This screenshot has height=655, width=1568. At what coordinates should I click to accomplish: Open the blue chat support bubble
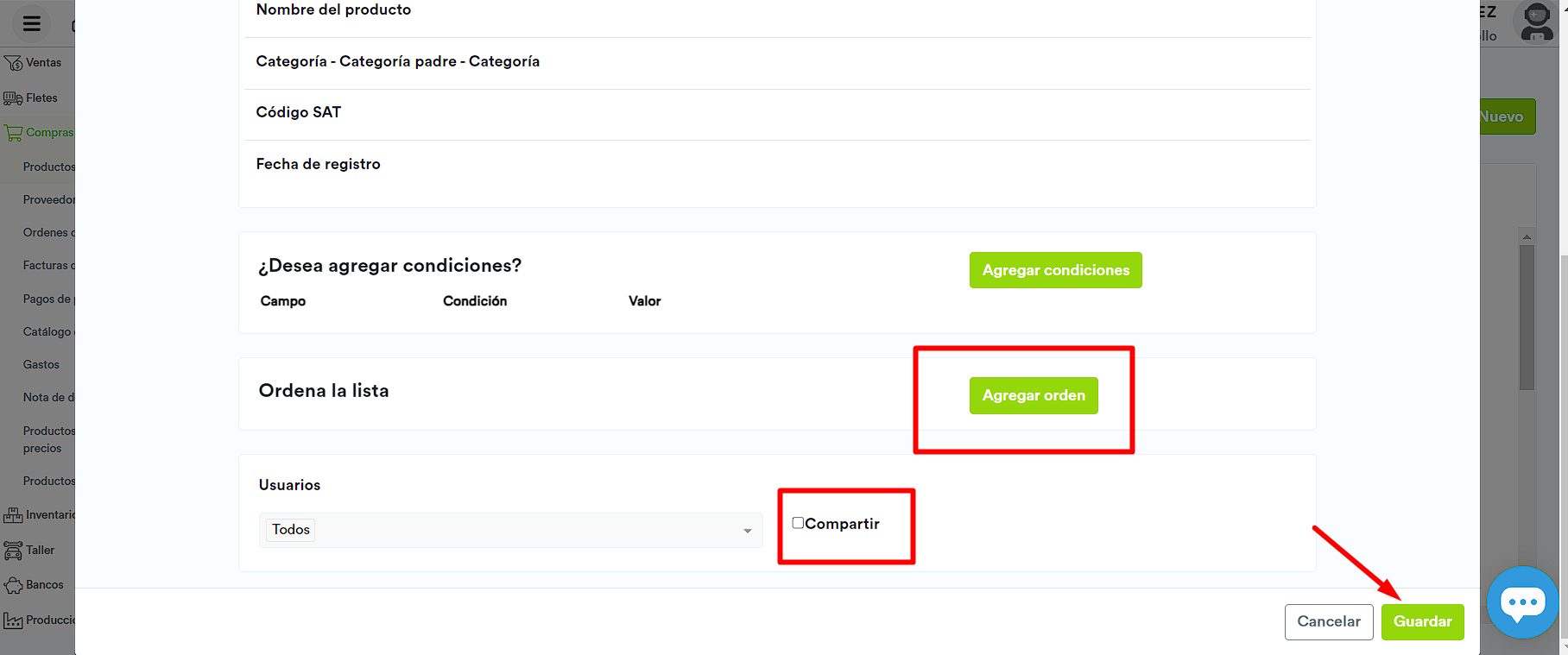click(1522, 602)
